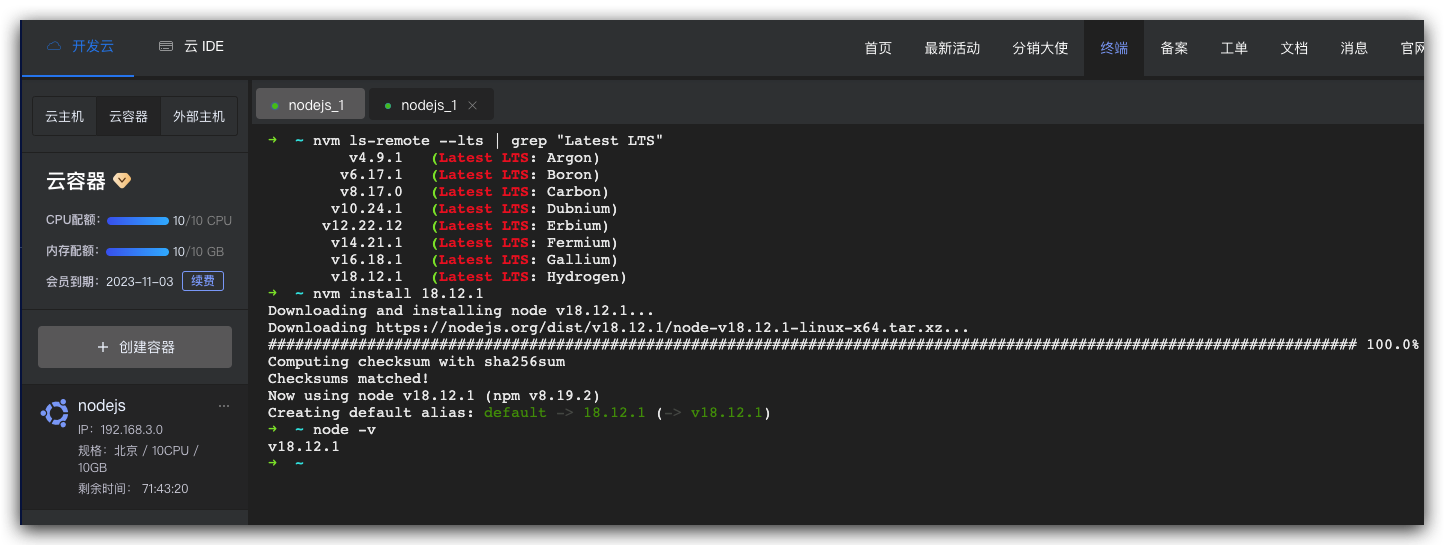Select the 云容器 host type

point(128,116)
